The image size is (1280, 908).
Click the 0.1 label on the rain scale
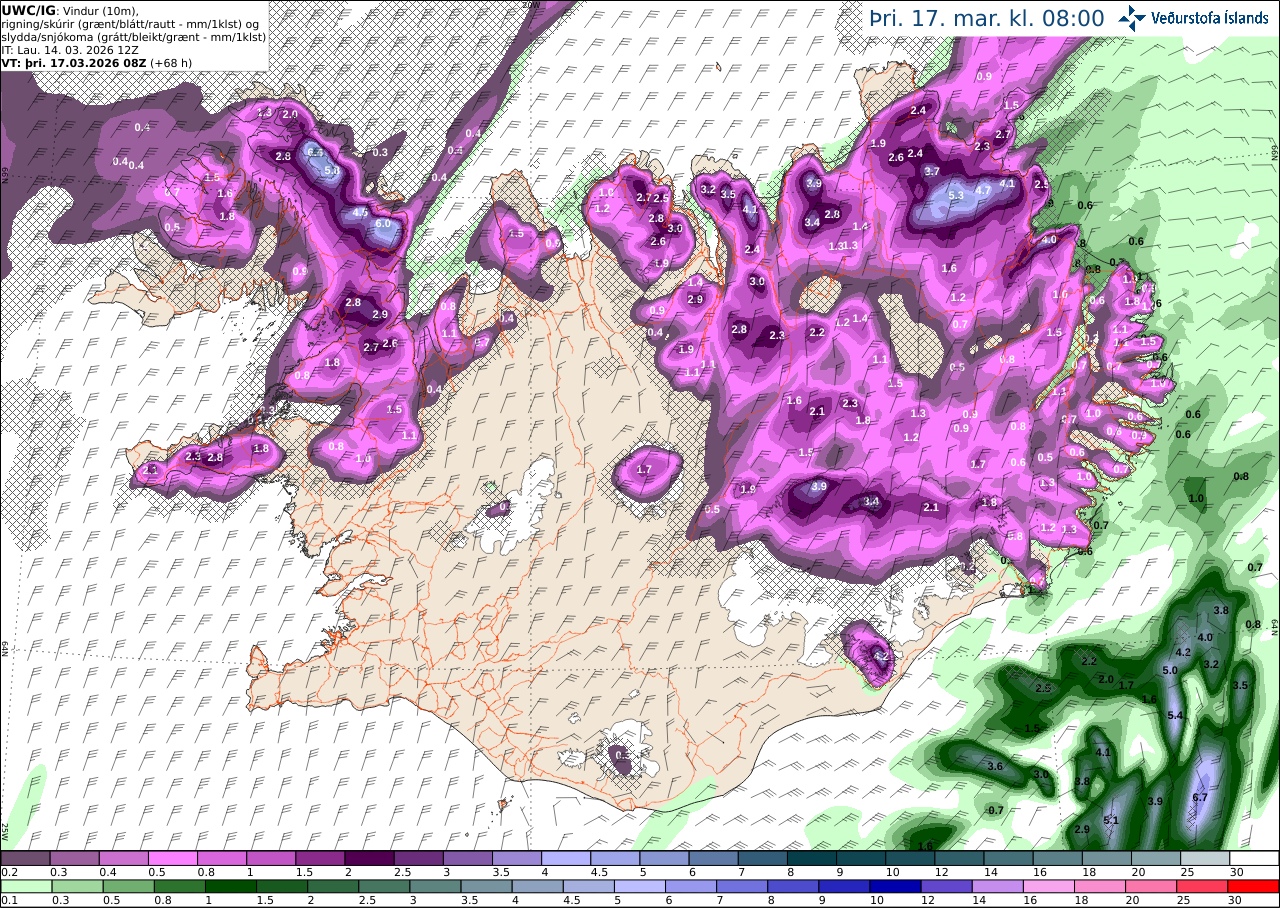click(8, 900)
